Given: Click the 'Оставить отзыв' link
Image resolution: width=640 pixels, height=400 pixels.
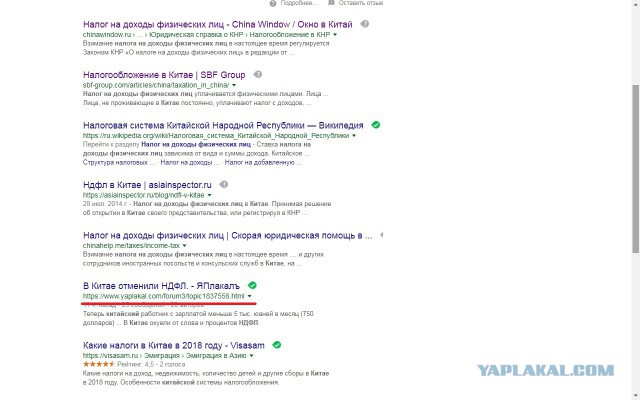Looking at the screenshot, I should [x=361, y=3].
